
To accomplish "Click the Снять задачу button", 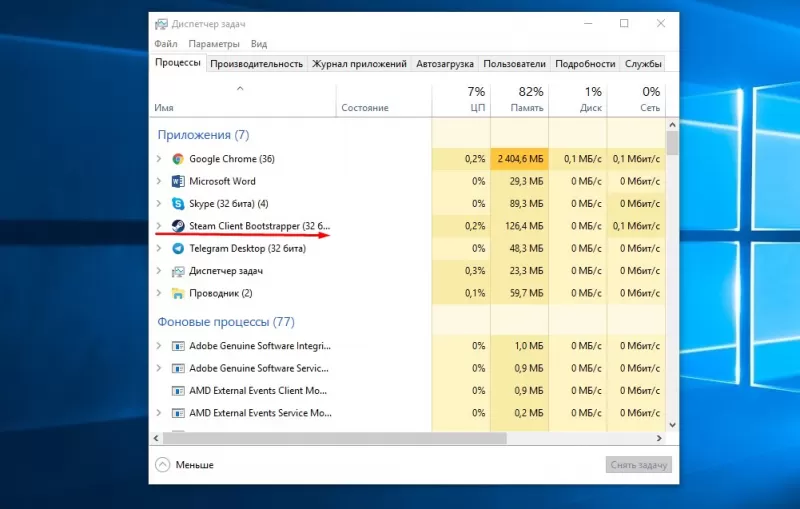I will click(x=639, y=465).
